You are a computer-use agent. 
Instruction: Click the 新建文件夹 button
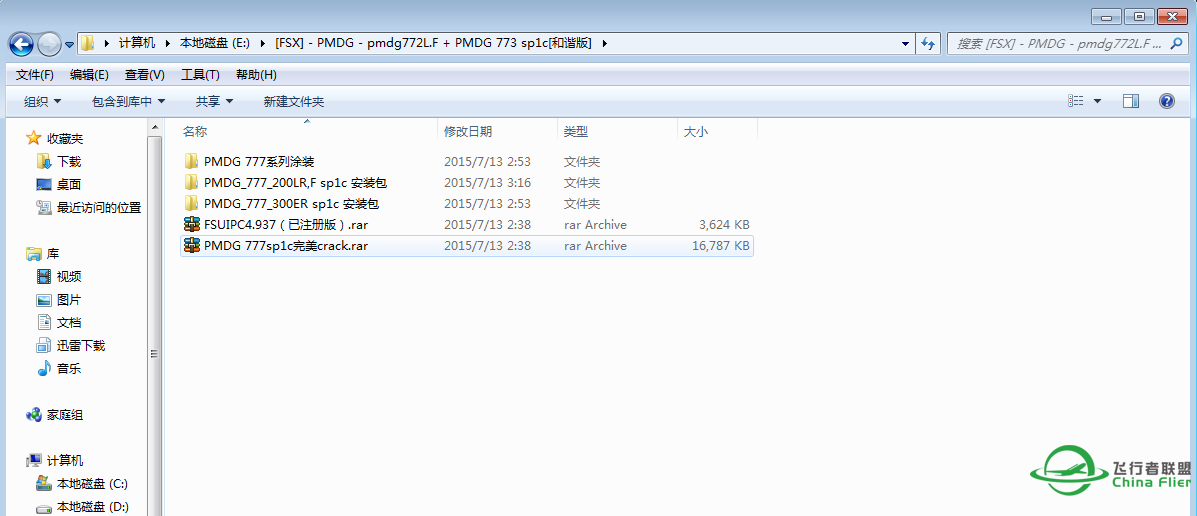[294, 101]
